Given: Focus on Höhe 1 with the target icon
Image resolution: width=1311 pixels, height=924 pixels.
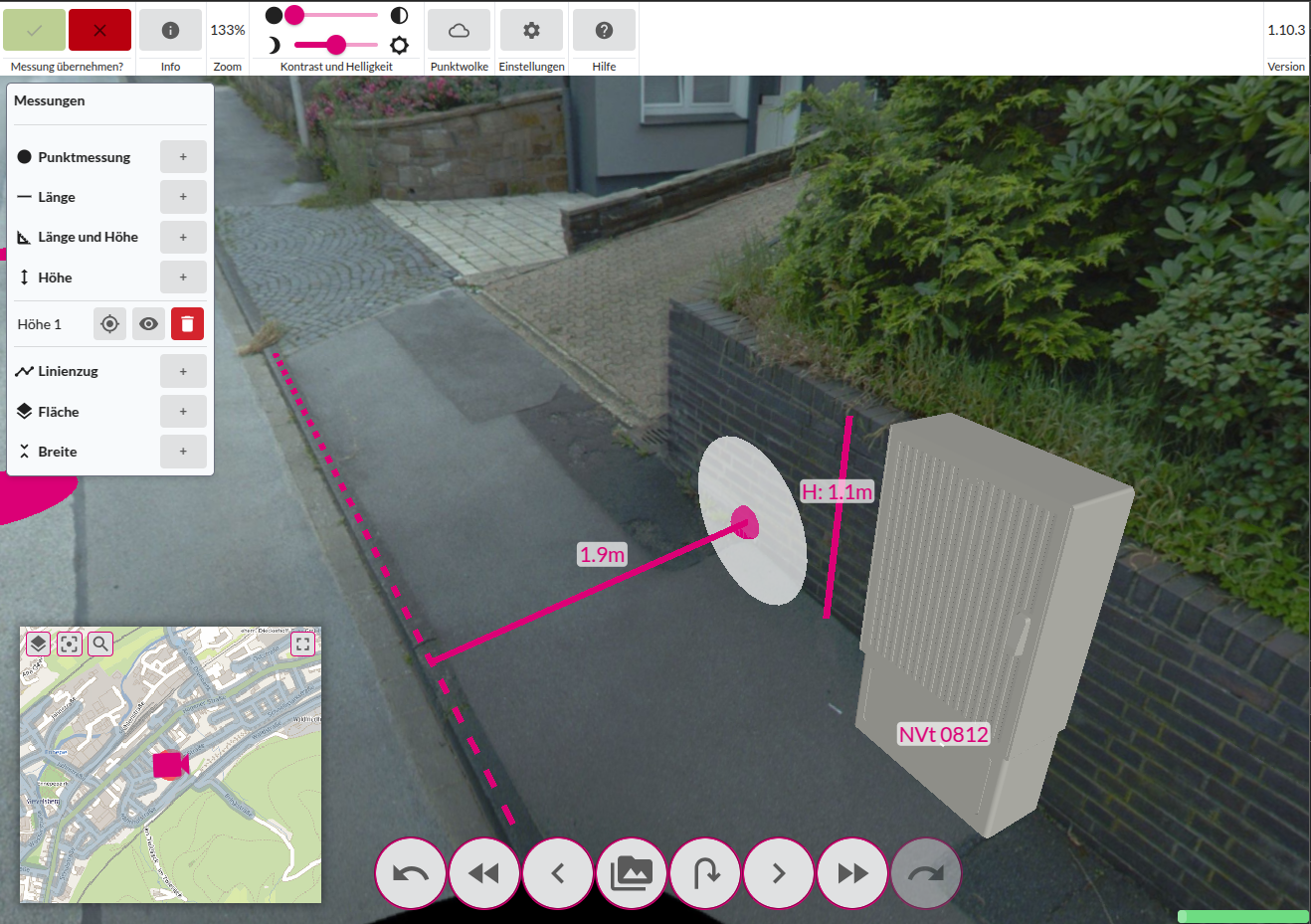Looking at the screenshot, I should tap(110, 324).
